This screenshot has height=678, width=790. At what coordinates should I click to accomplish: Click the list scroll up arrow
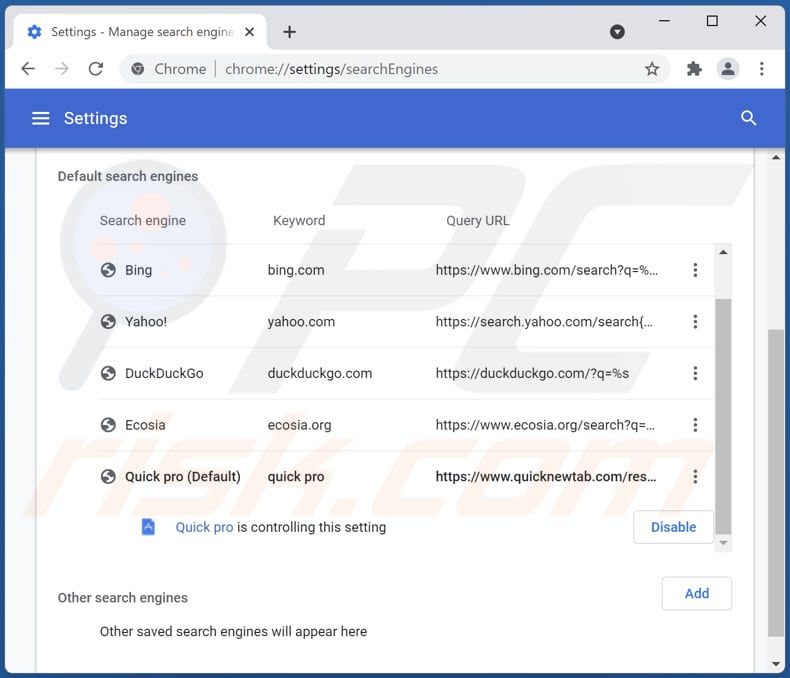[723, 252]
